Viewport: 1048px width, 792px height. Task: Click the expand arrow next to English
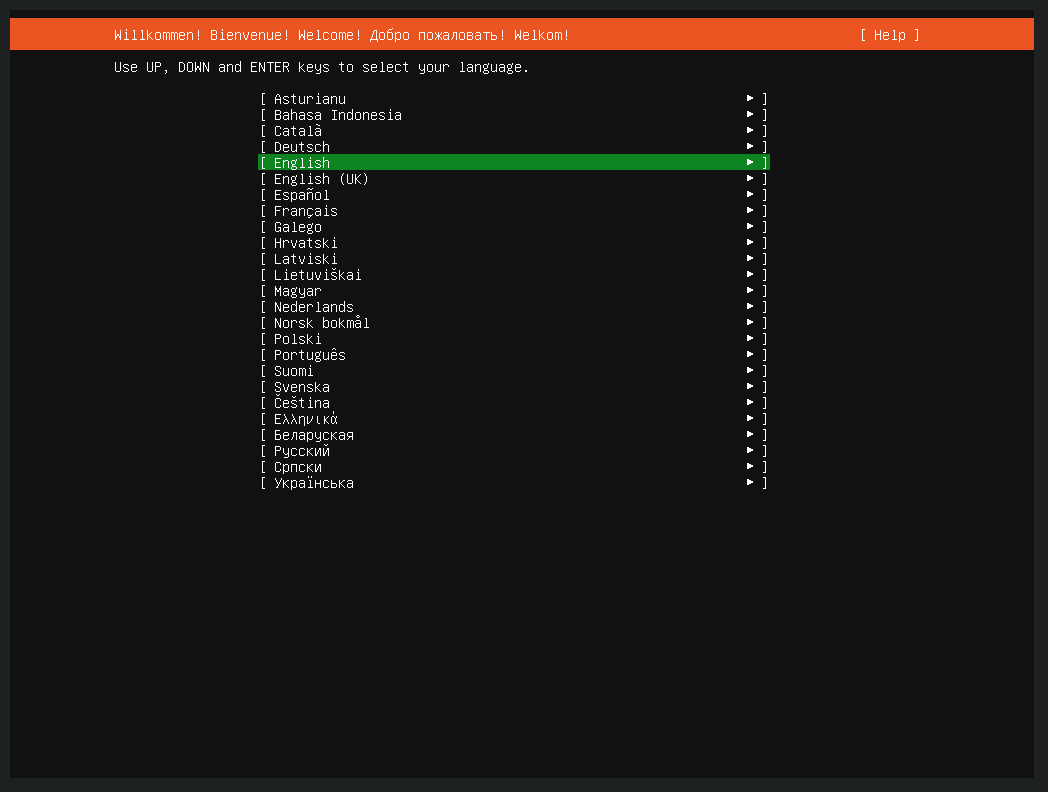click(x=749, y=161)
